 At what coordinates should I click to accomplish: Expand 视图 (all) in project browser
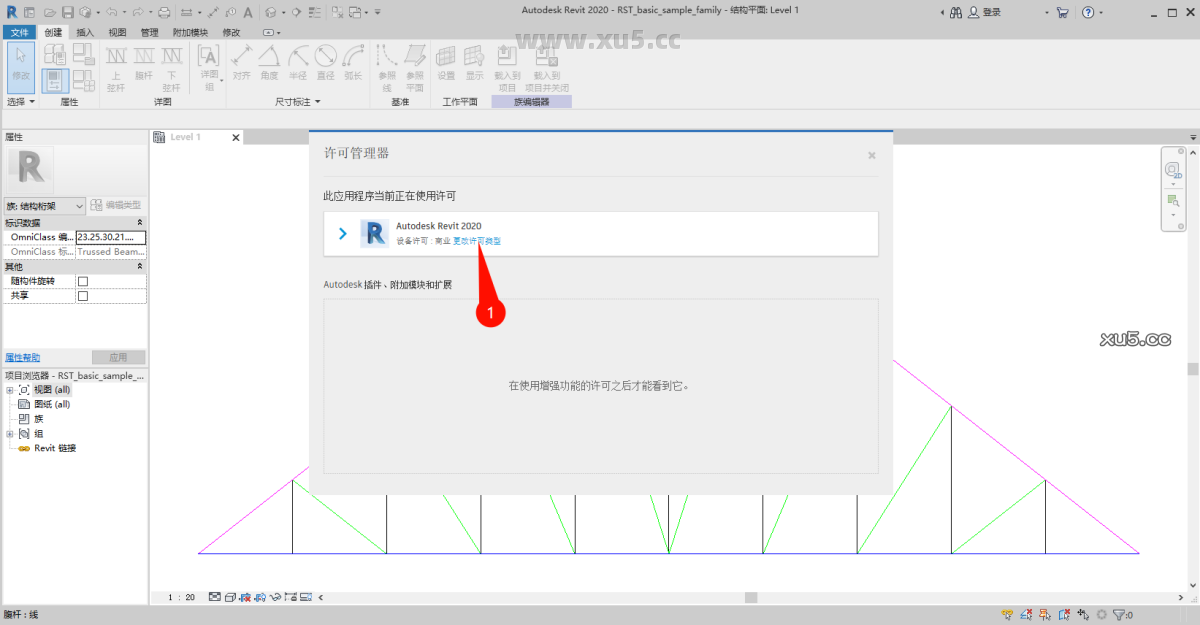(8, 390)
